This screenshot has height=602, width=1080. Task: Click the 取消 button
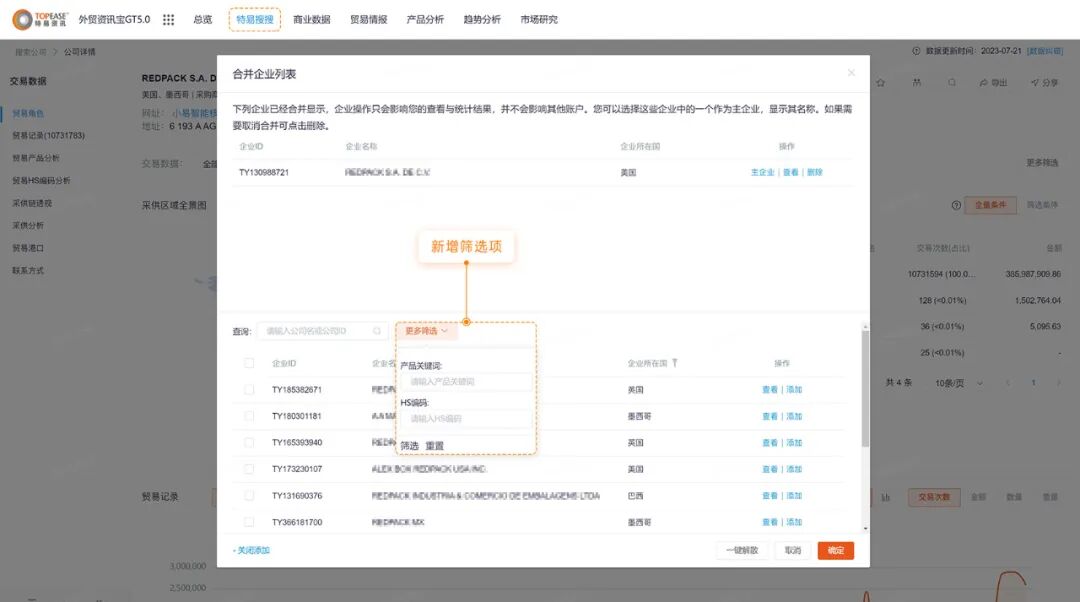[x=793, y=550]
